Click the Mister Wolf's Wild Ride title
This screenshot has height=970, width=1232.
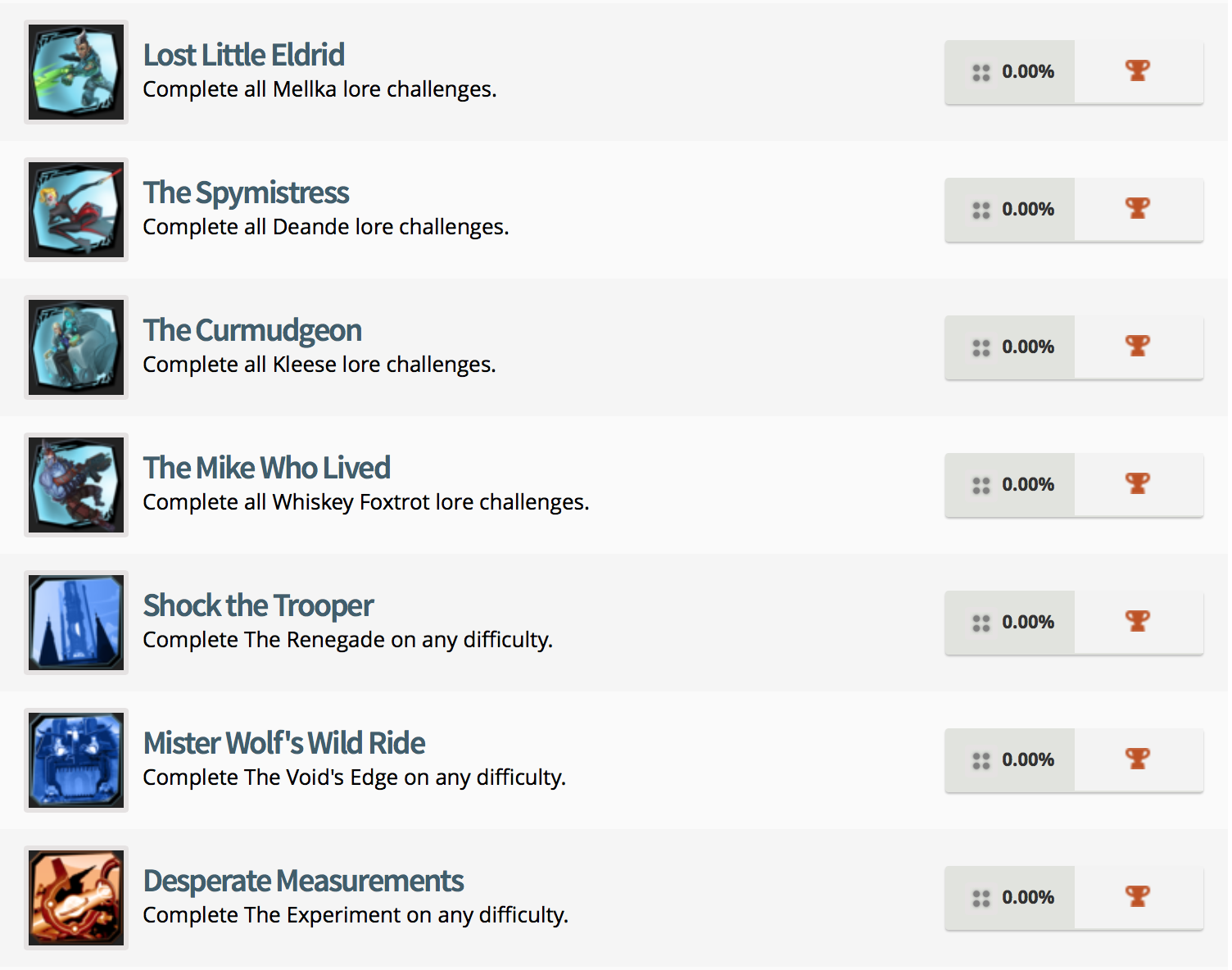coord(284,743)
